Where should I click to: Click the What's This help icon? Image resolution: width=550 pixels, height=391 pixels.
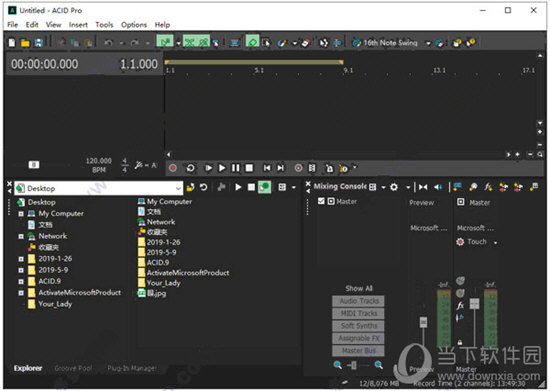(471, 43)
